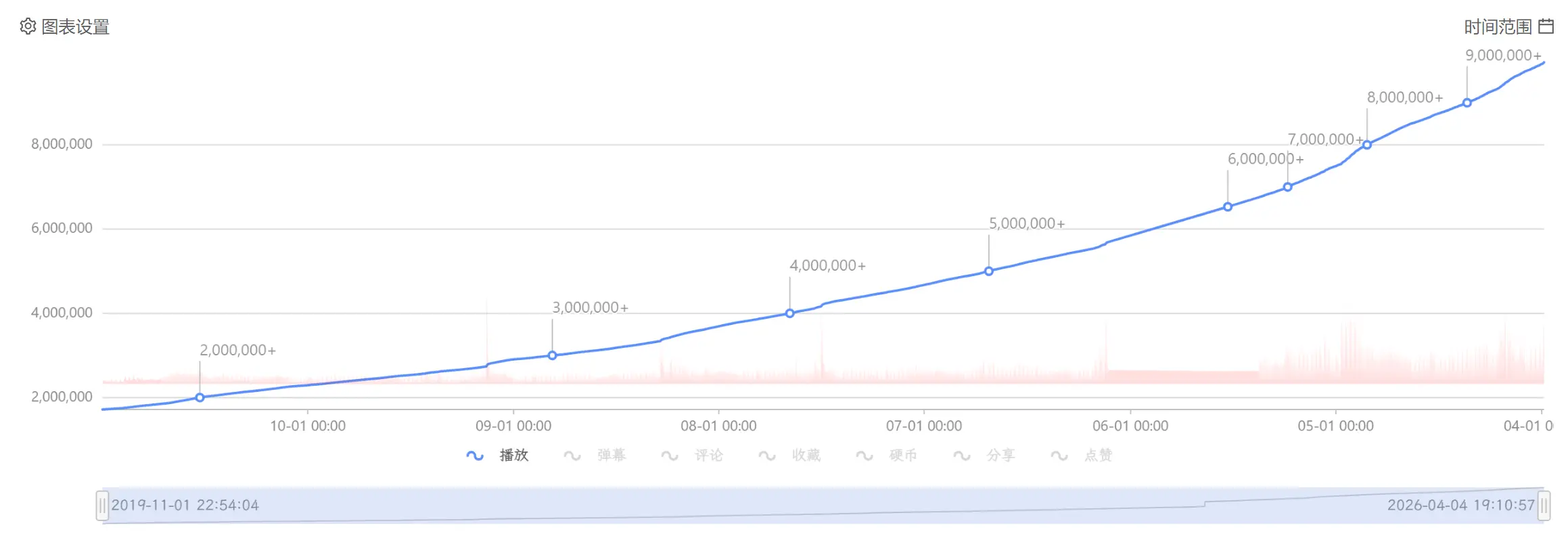Viewport: 1568px width, 534px height.
Task: Click the right zoom slider handle
Action: [x=1544, y=505]
